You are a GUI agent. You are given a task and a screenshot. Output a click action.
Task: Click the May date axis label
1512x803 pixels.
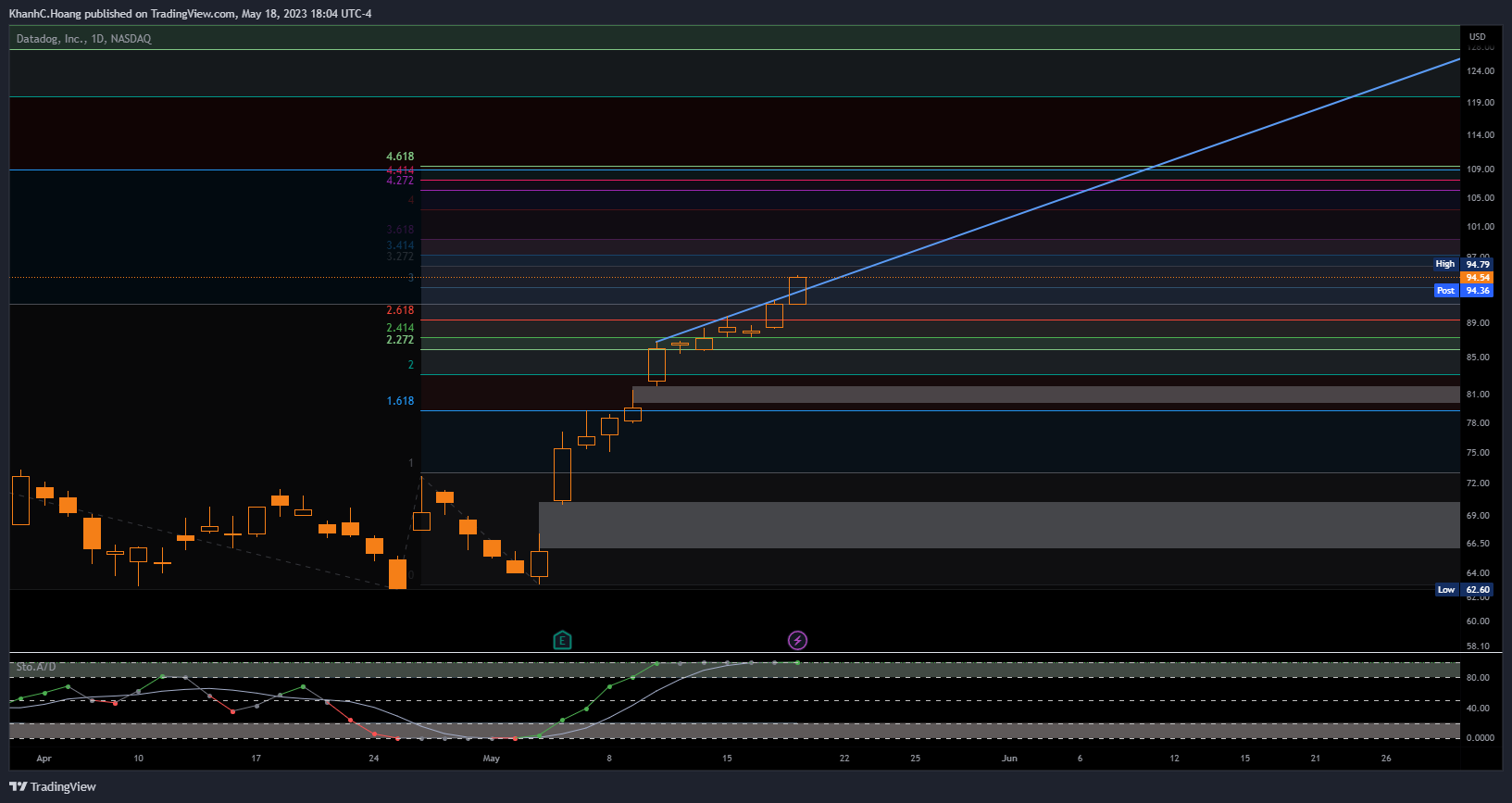click(491, 758)
